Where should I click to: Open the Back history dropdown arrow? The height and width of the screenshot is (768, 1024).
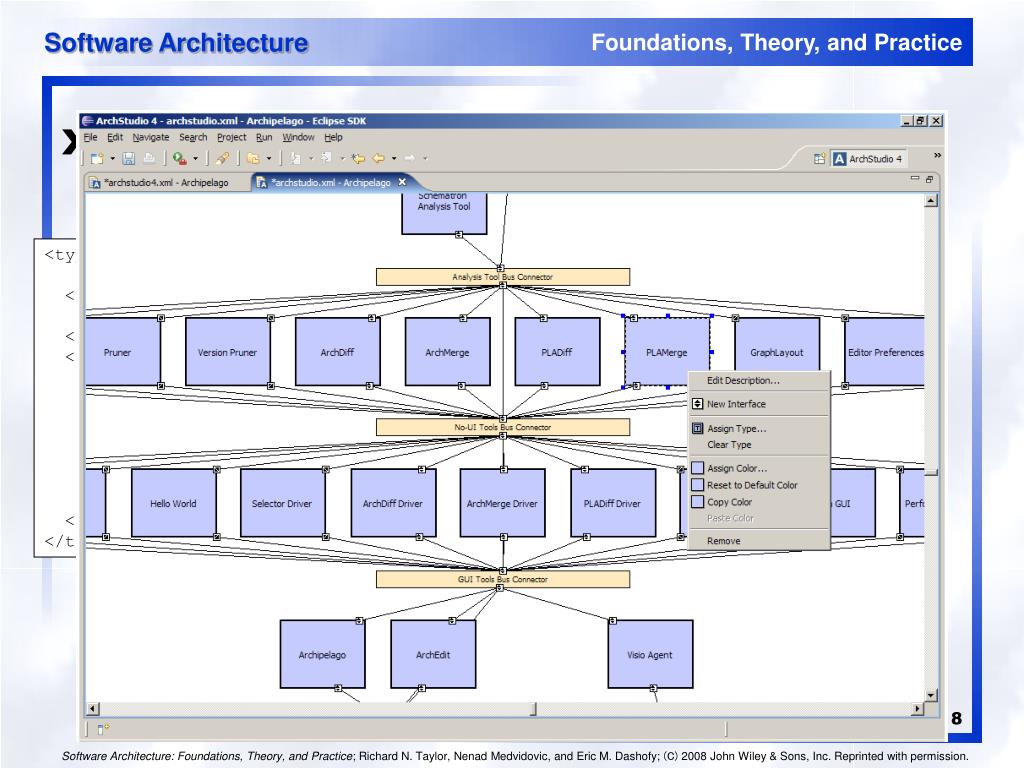click(394, 158)
